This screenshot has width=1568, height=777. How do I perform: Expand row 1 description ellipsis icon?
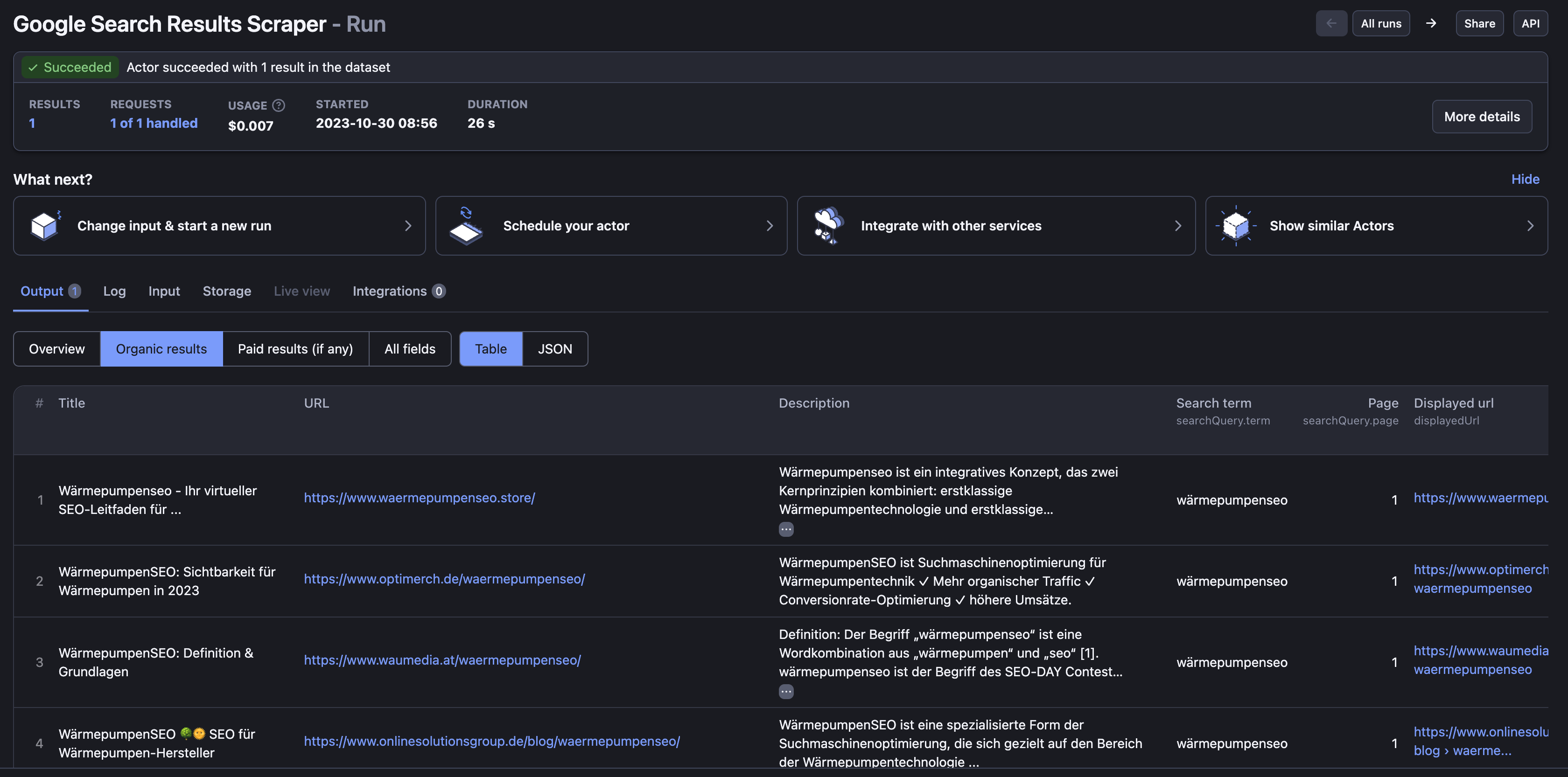point(786,529)
